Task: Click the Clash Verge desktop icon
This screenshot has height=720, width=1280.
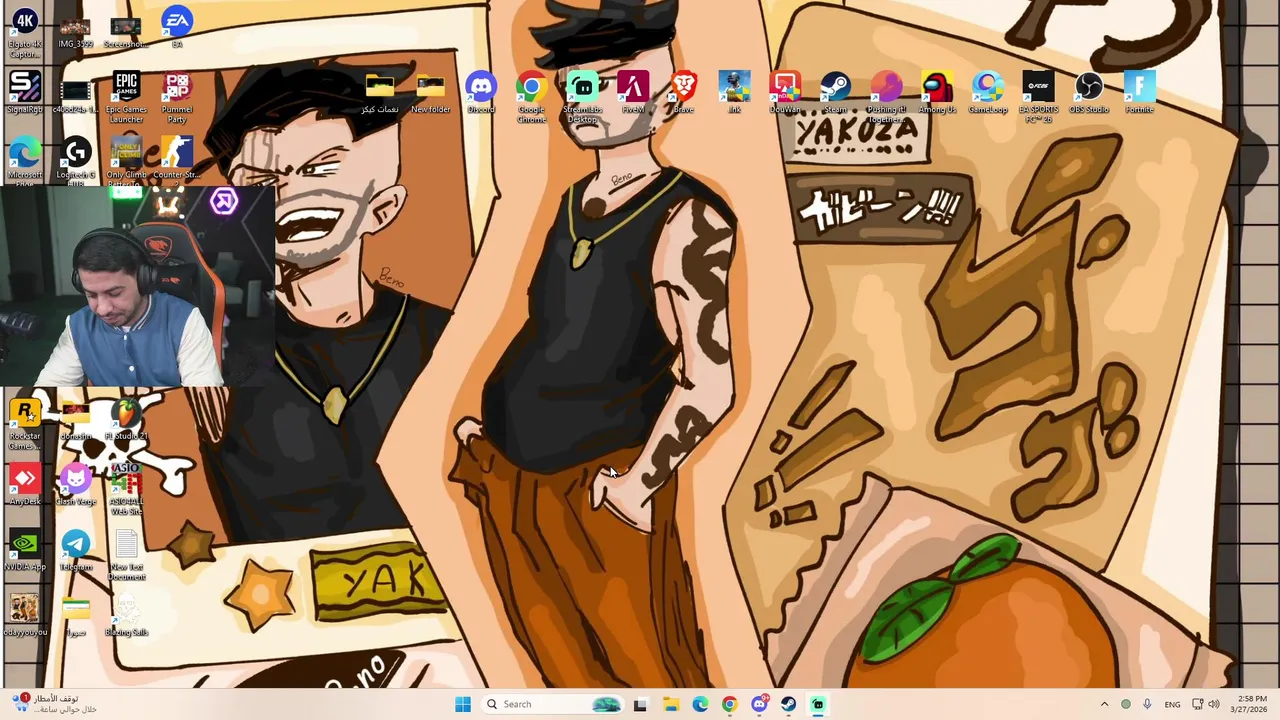Action: pyautogui.click(x=76, y=485)
